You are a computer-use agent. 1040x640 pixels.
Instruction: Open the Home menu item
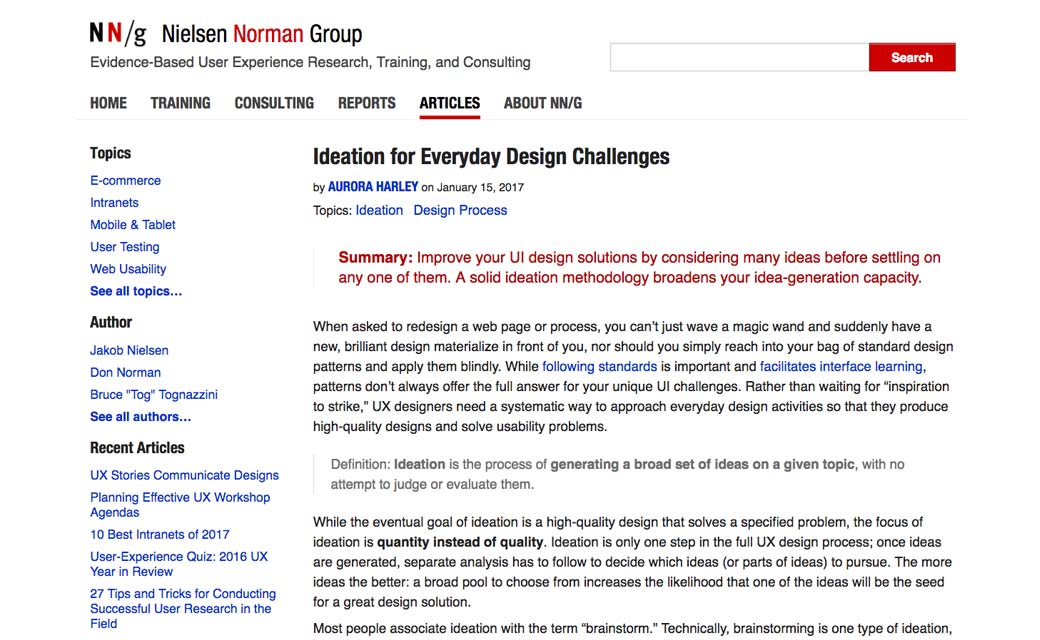tap(108, 103)
